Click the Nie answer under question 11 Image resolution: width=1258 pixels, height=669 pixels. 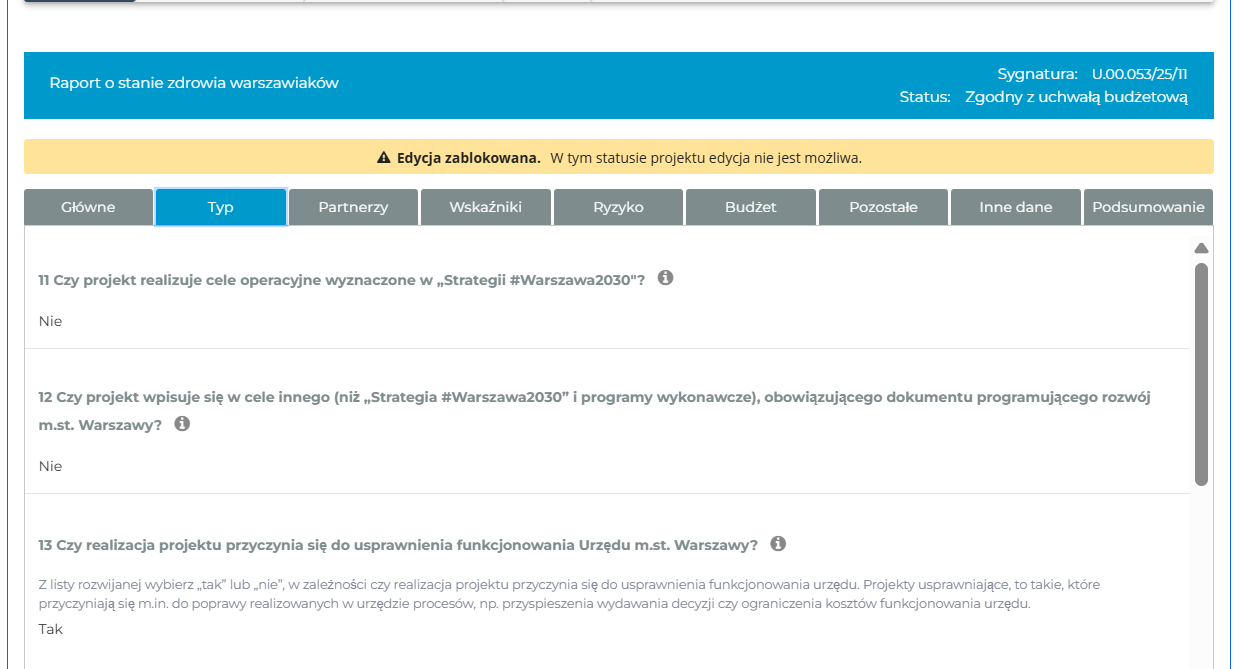coord(51,321)
